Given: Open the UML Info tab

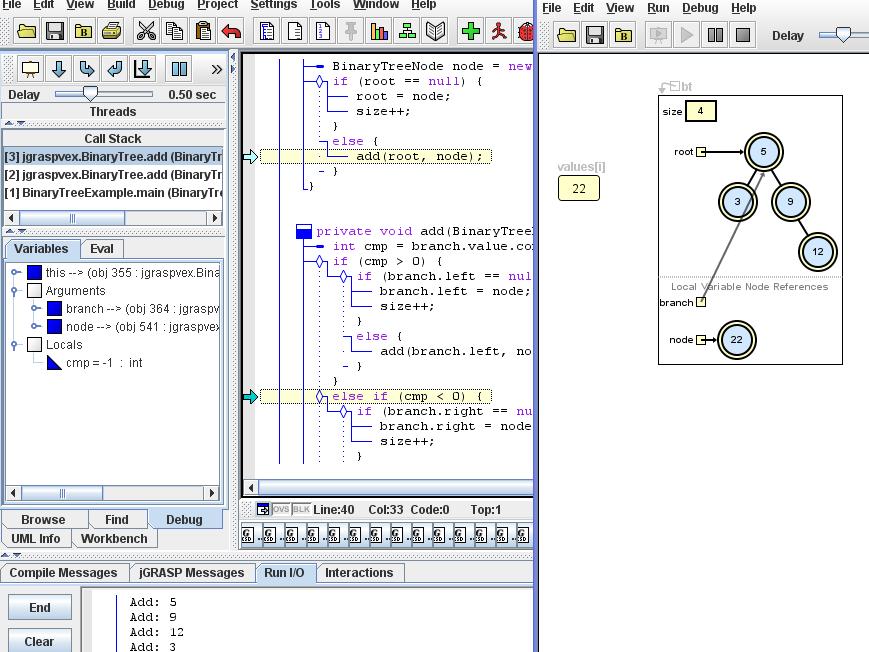Looking at the screenshot, I should [36, 538].
